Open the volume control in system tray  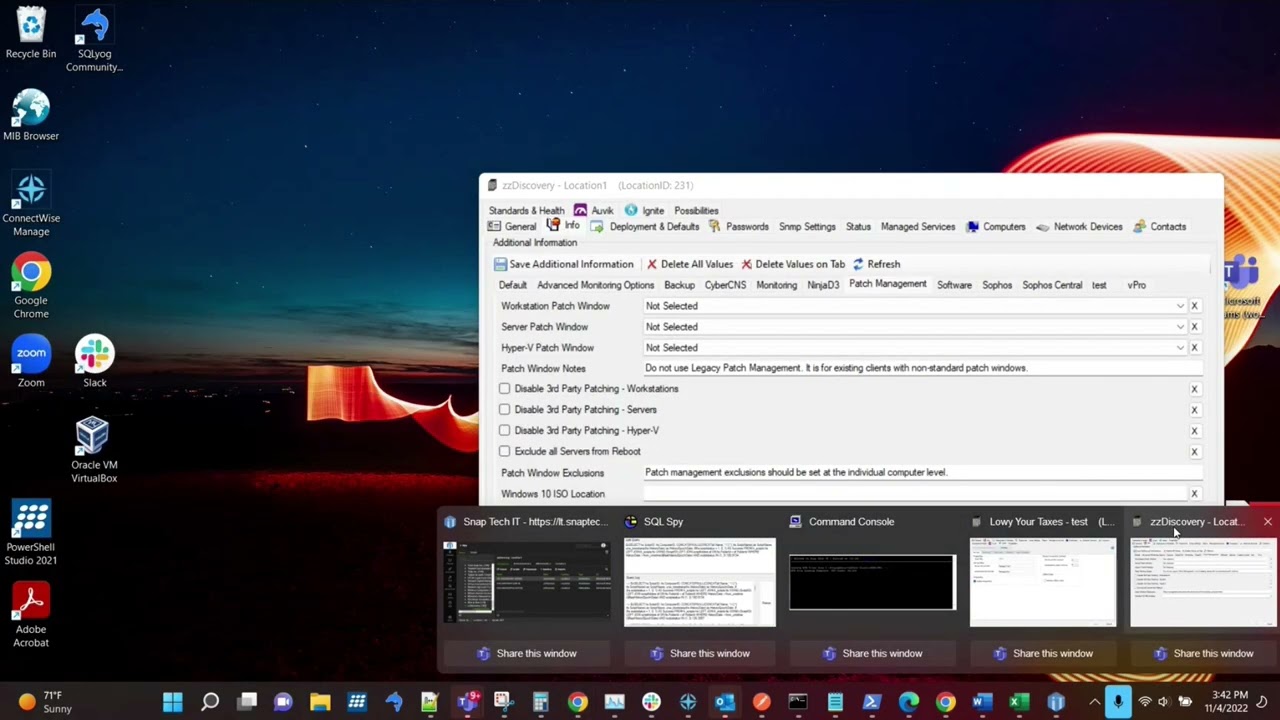coord(1164,702)
